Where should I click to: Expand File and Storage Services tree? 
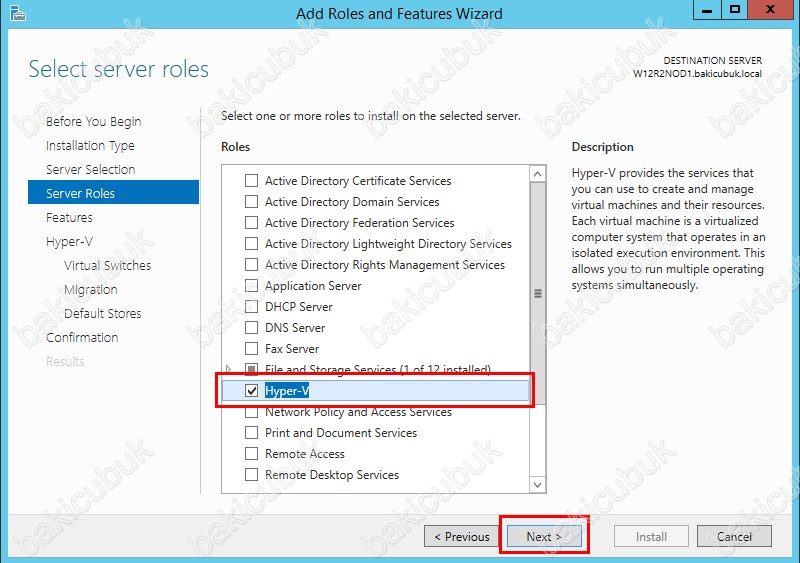click(229, 369)
